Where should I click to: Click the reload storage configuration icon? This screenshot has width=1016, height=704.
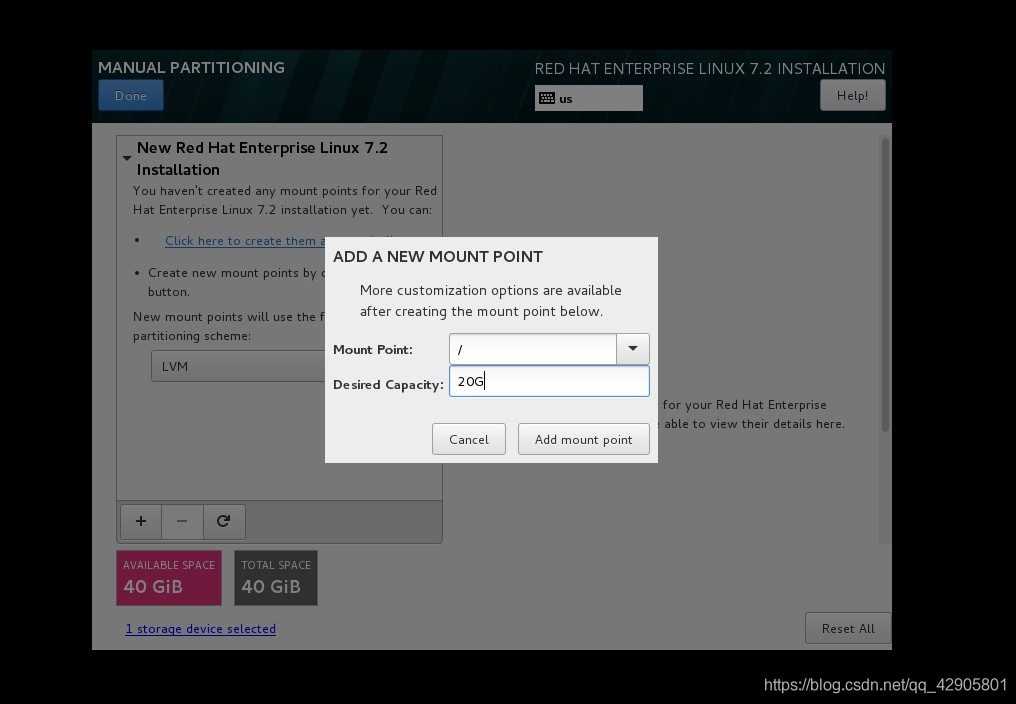[224, 521]
